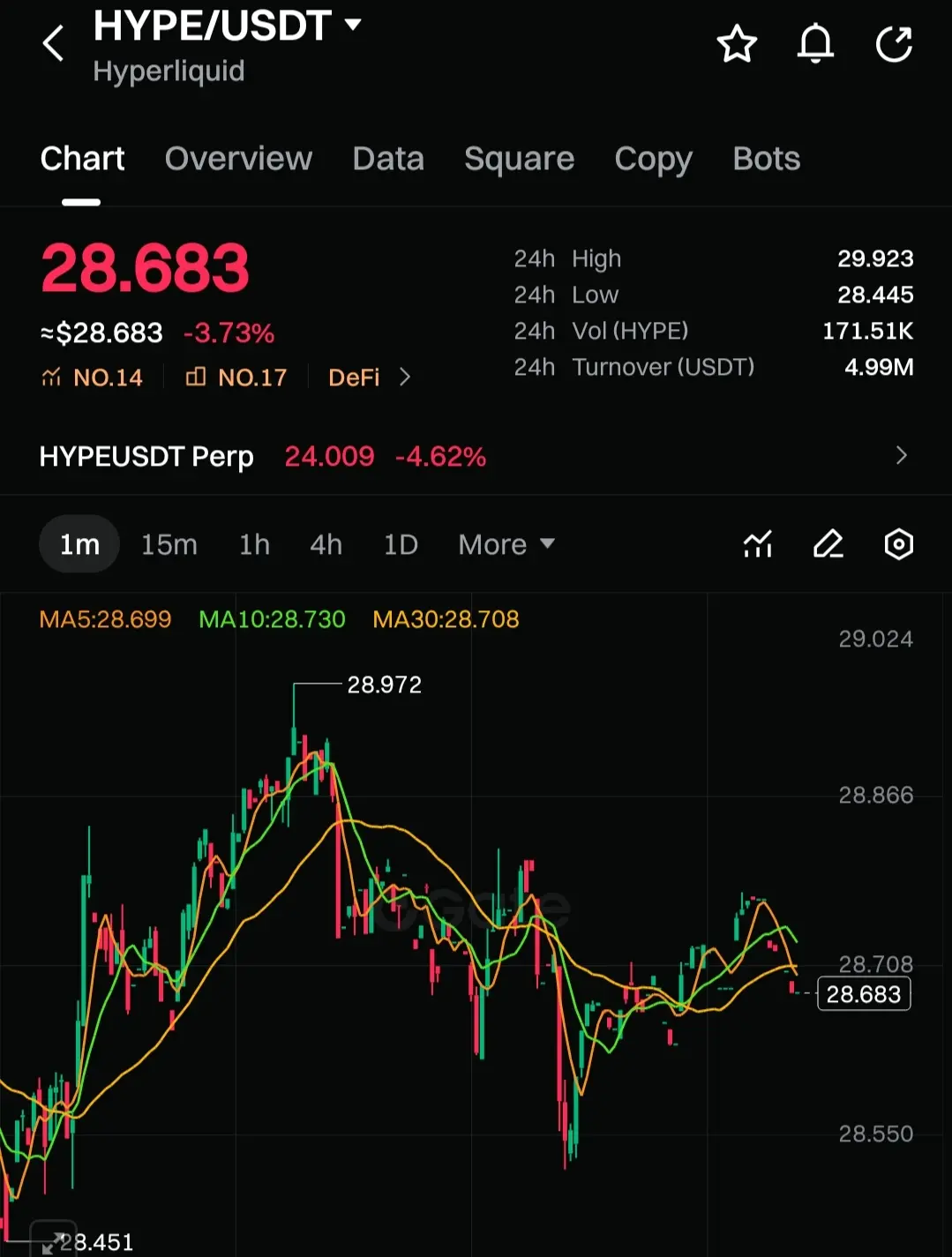The width and height of the screenshot is (952, 1257).
Task: Tap the NO.17 ranking icon
Action: 196,377
